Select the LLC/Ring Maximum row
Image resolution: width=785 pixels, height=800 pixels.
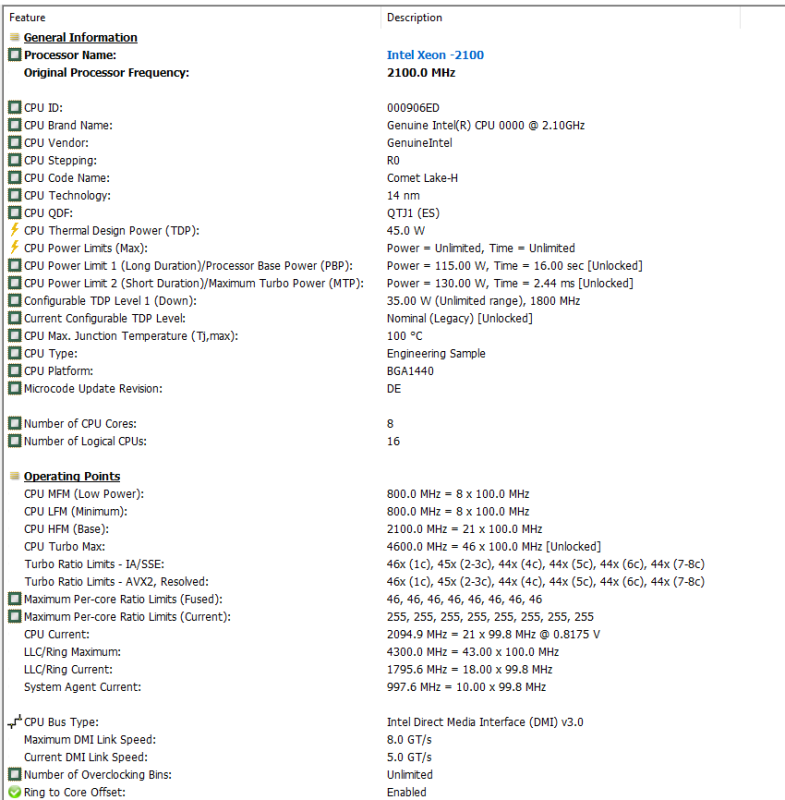click(x=393, y=652)
